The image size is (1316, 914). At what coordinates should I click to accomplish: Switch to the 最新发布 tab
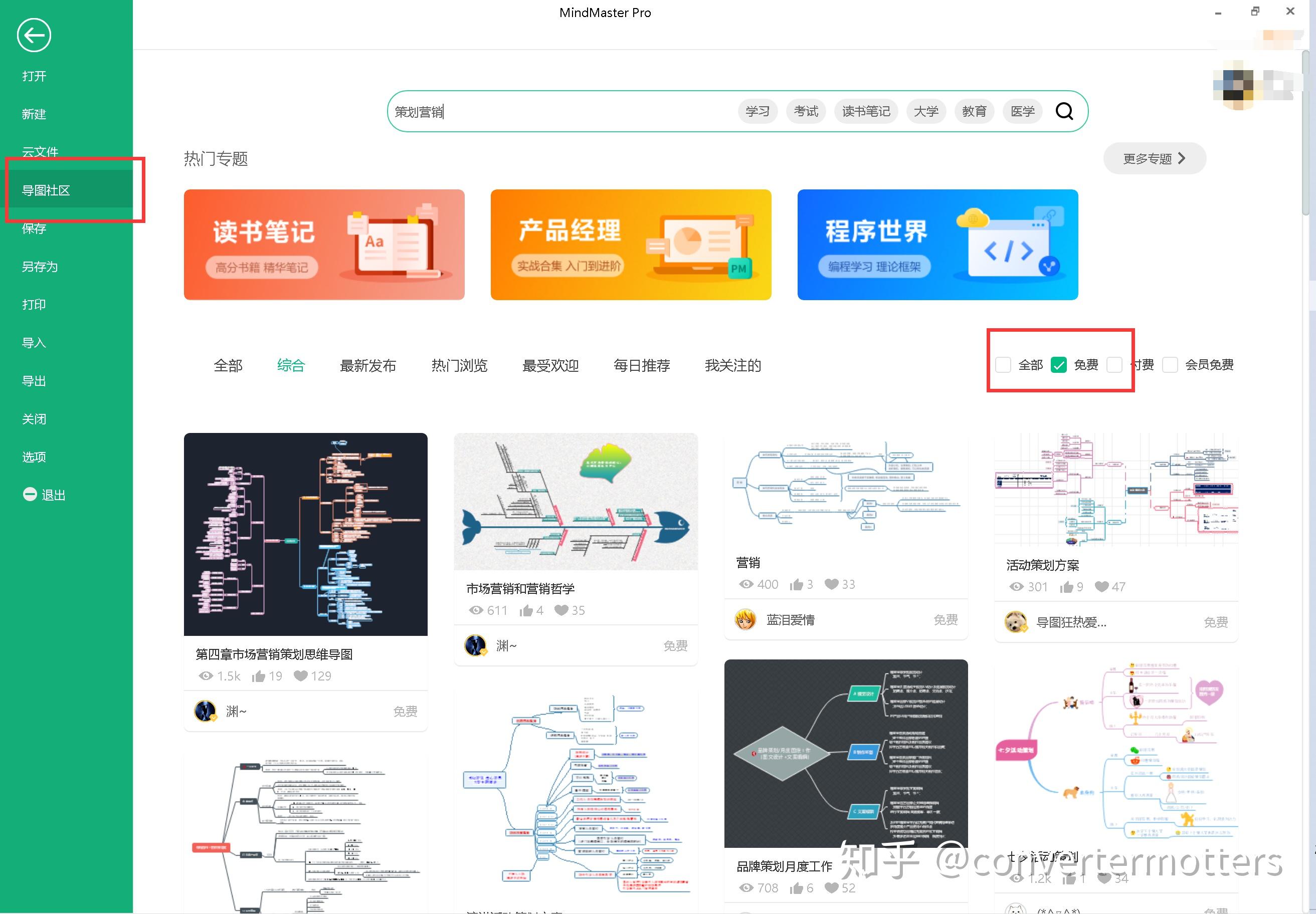[368, 365]
